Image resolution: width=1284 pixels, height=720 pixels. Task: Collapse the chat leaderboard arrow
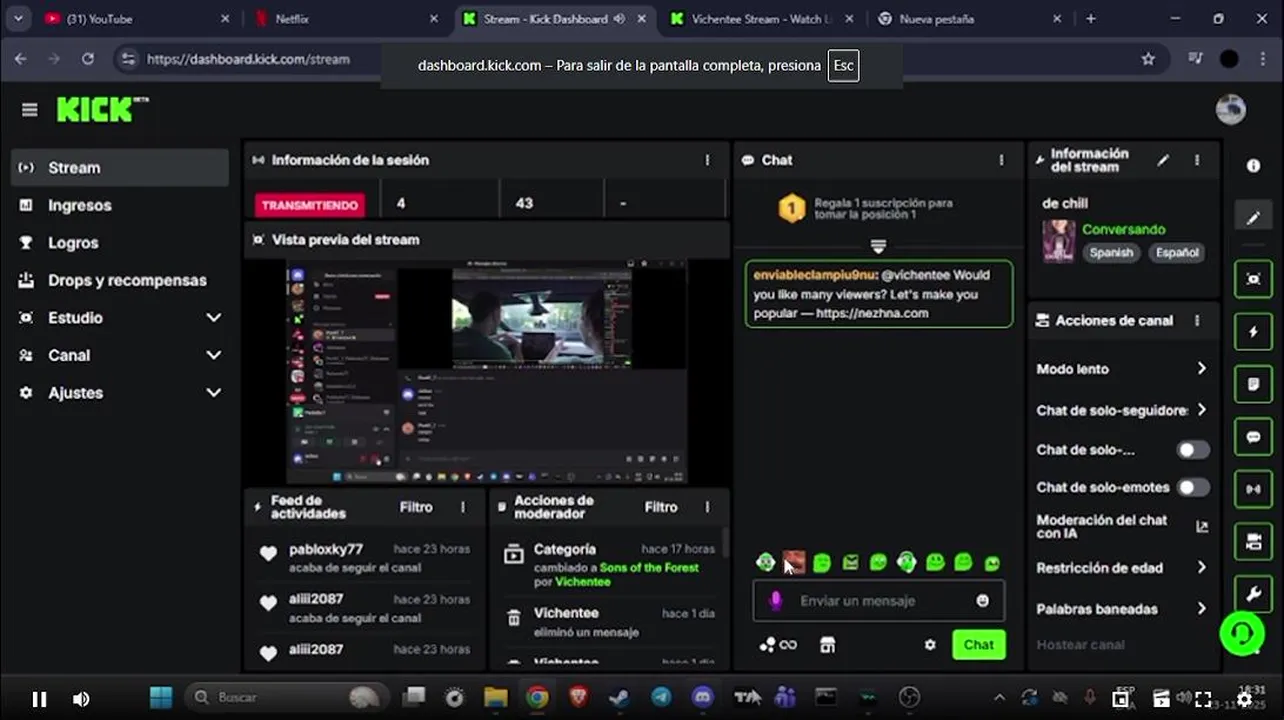tap(878, 247)
